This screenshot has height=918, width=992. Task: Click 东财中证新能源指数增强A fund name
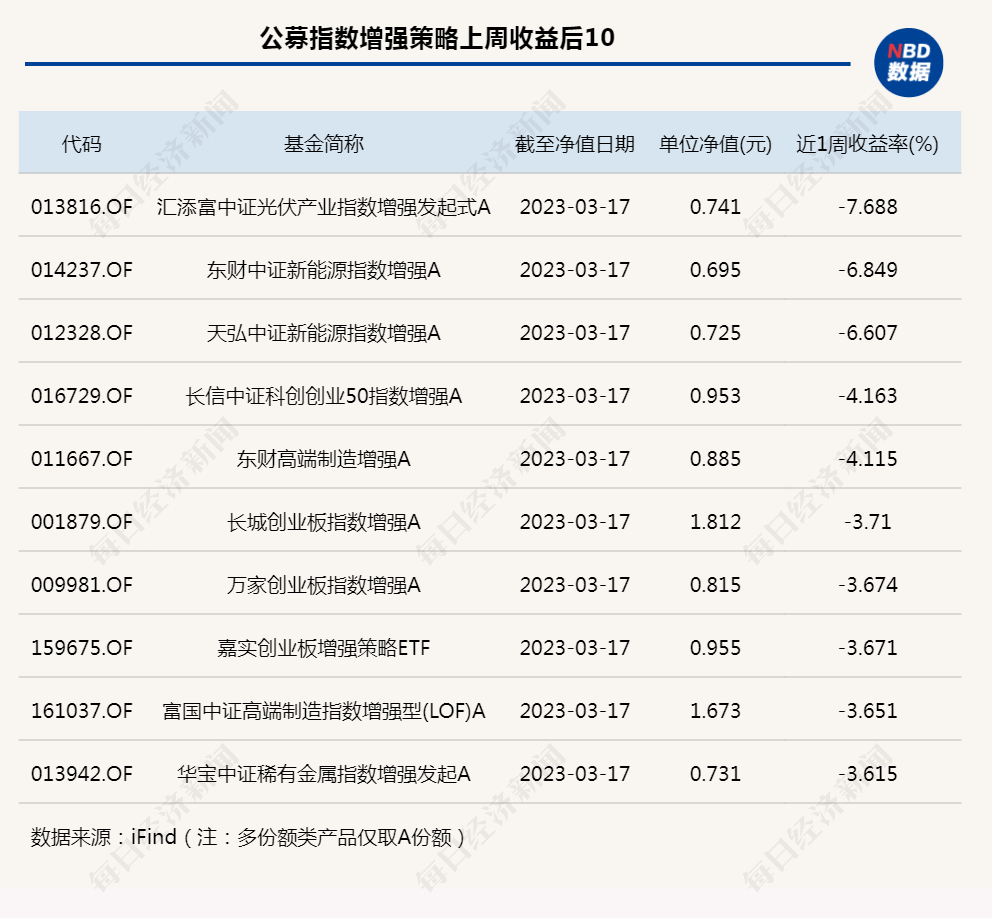[x=326, y=269]
